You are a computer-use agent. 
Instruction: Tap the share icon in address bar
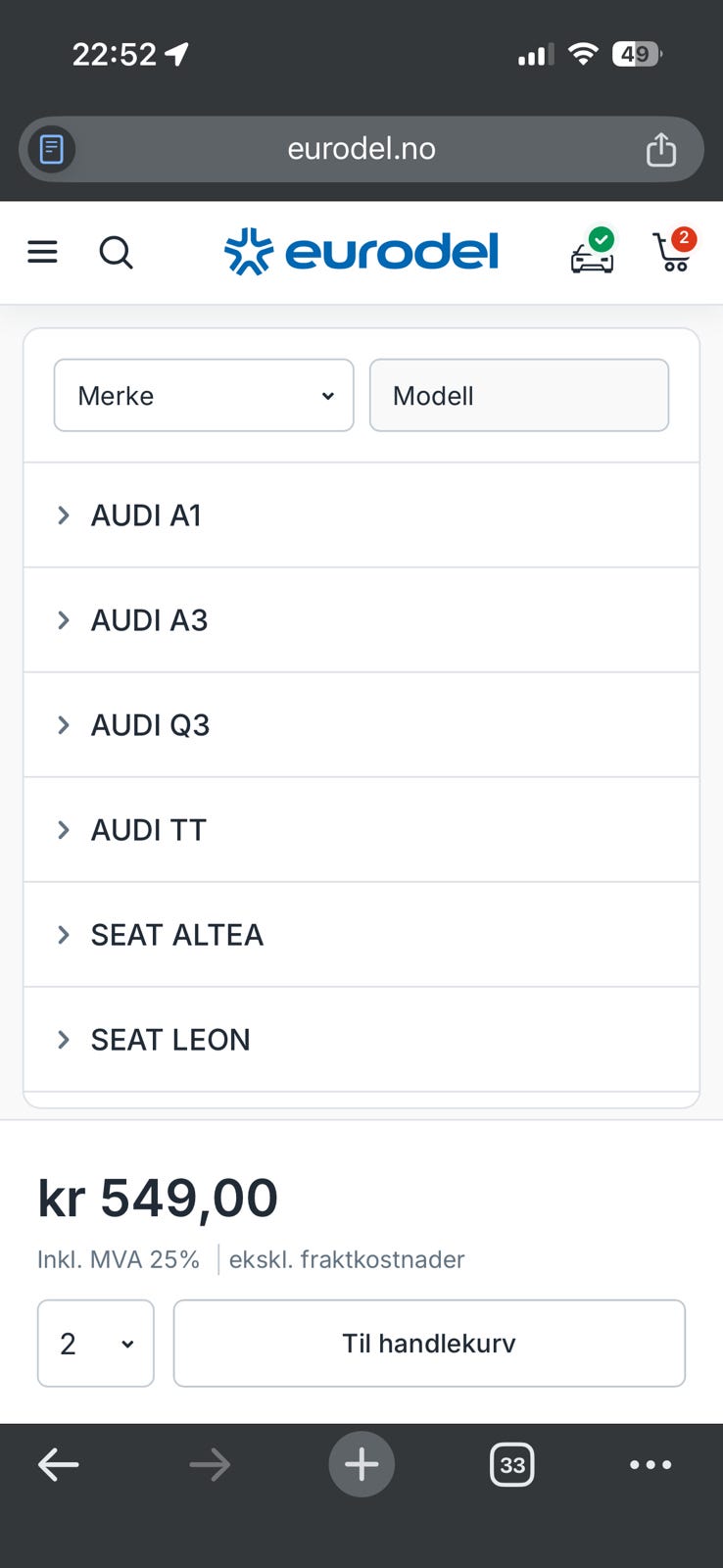pos(661,150)
